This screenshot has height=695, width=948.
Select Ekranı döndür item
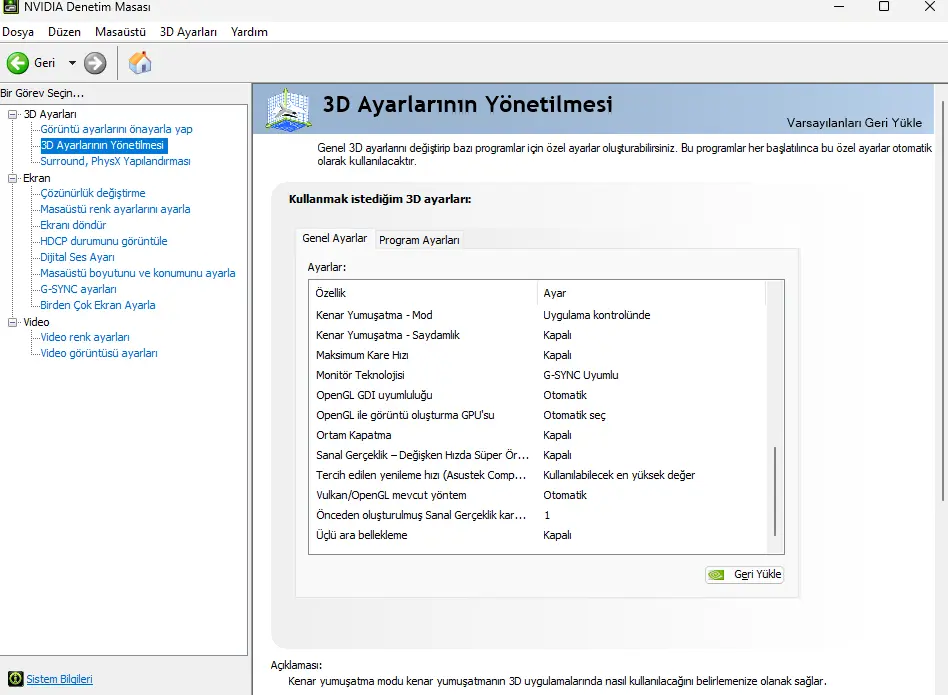point(73,225)
